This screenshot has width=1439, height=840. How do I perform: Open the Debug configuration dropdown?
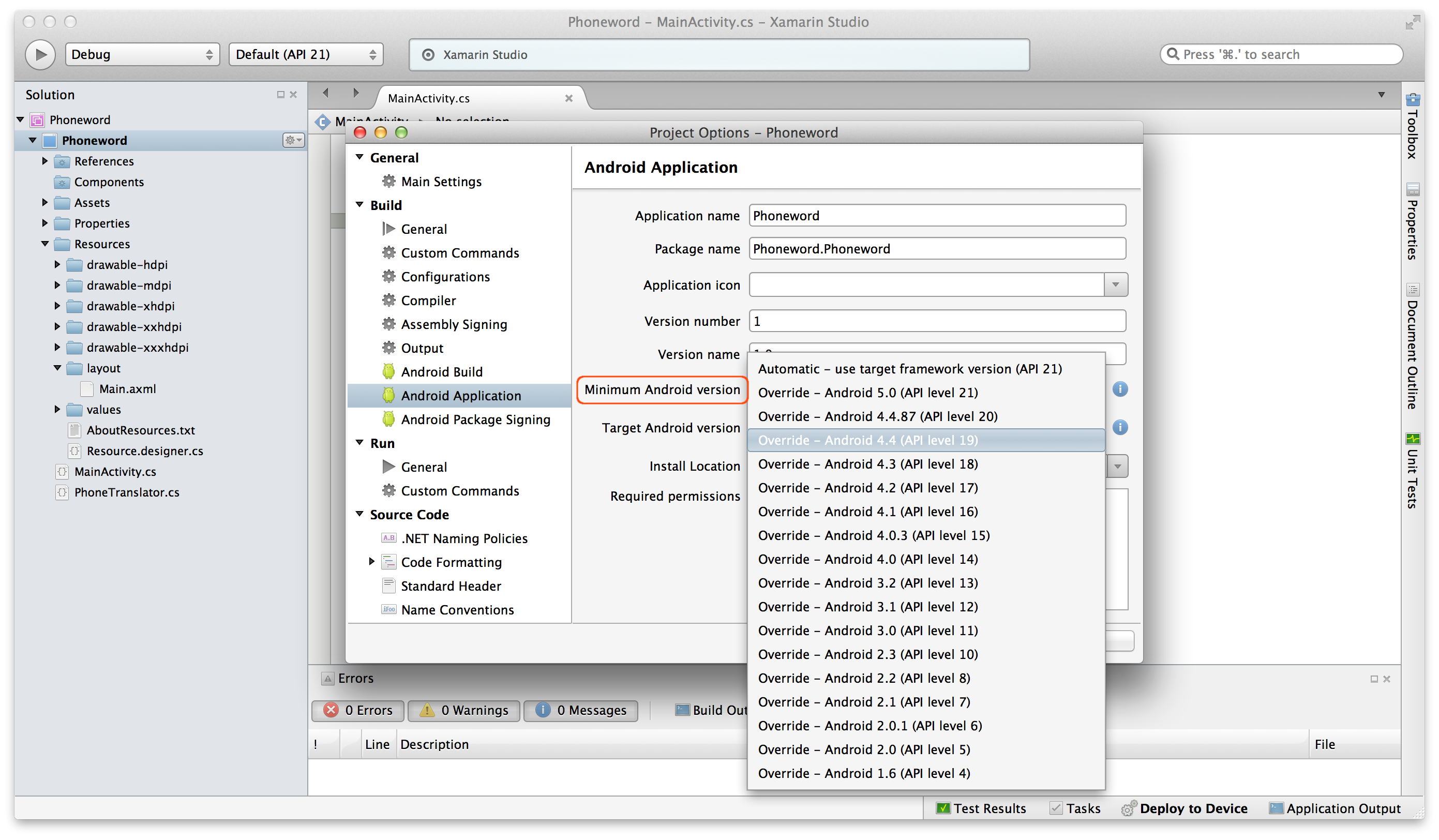tap(142, 54)
